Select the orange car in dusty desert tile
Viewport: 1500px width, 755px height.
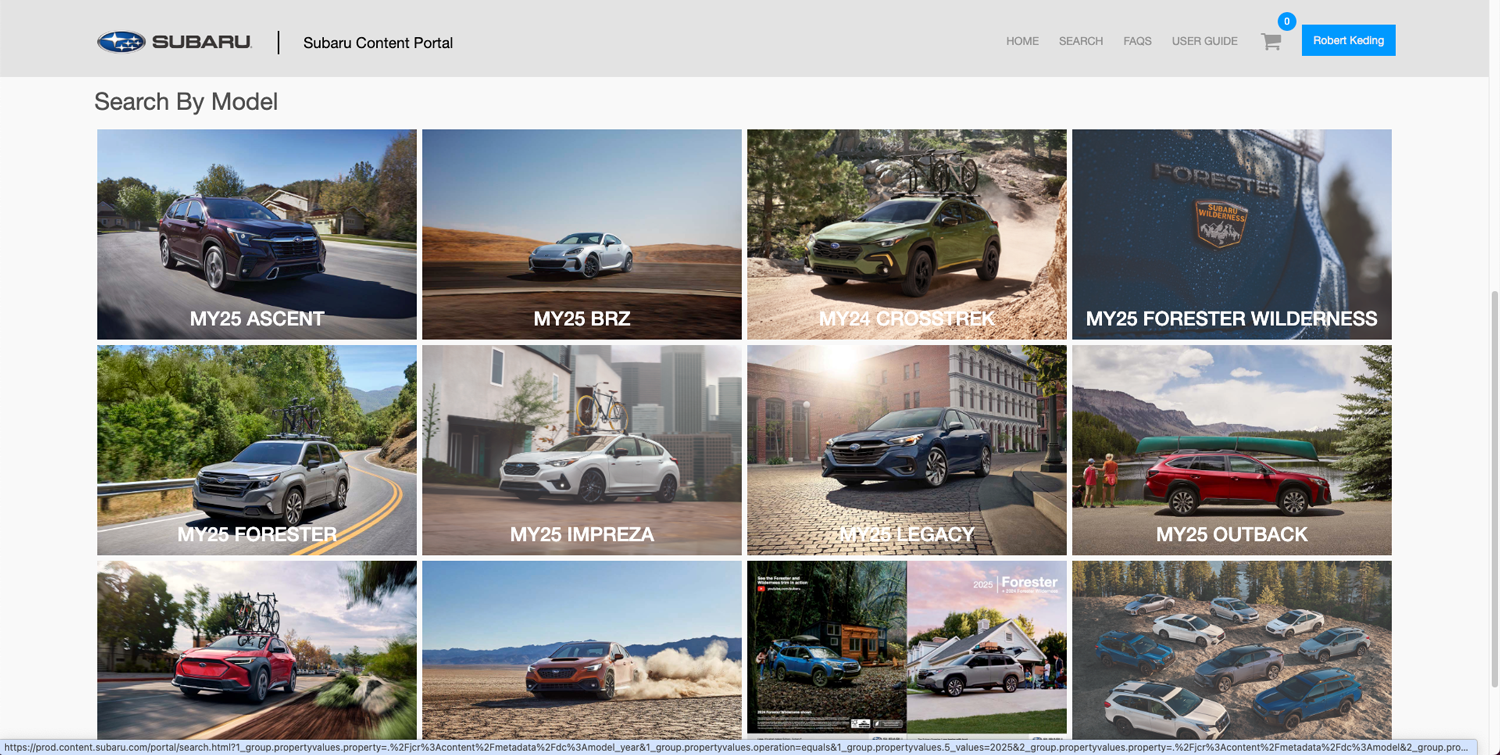582,650
